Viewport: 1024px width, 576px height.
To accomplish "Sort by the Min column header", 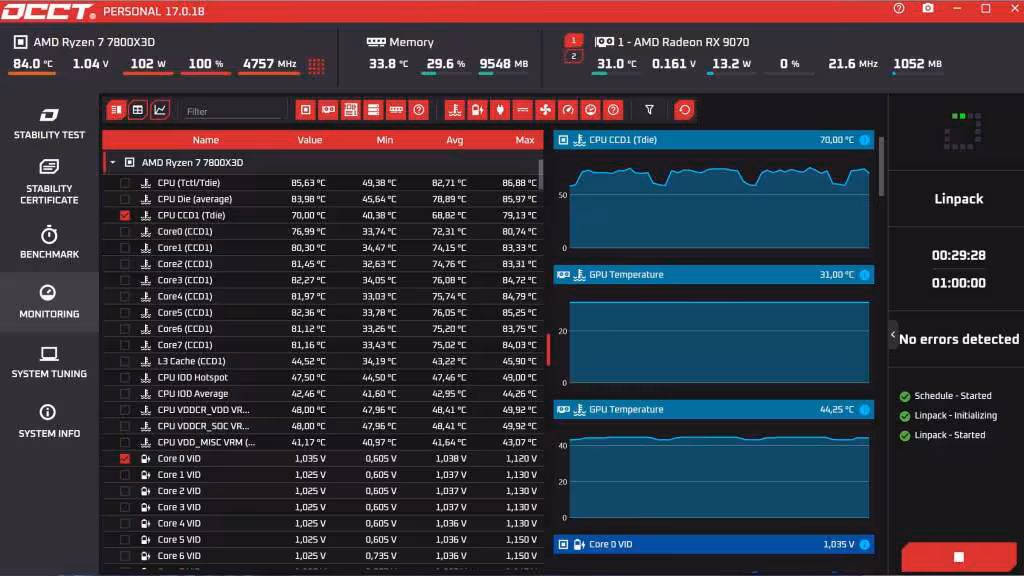I will click(385, 140).
